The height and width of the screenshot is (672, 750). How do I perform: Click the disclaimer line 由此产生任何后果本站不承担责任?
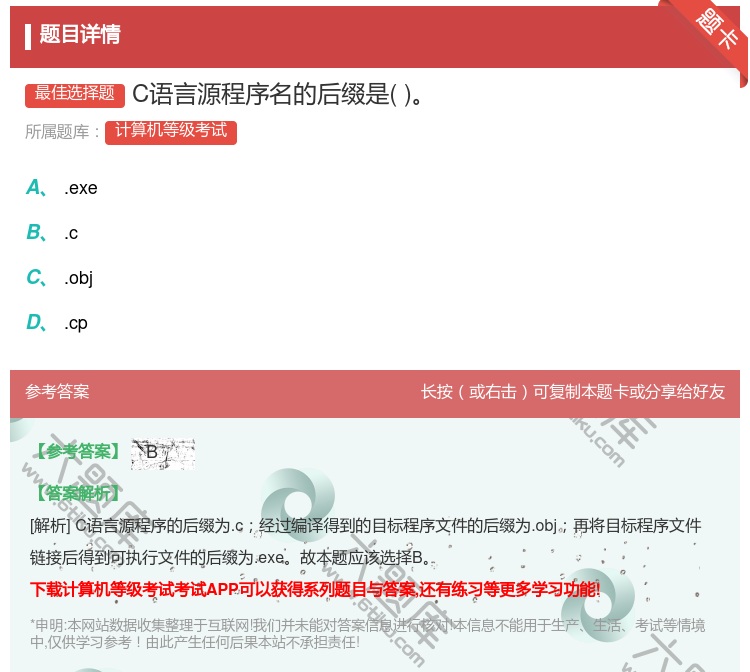[253, 642]
